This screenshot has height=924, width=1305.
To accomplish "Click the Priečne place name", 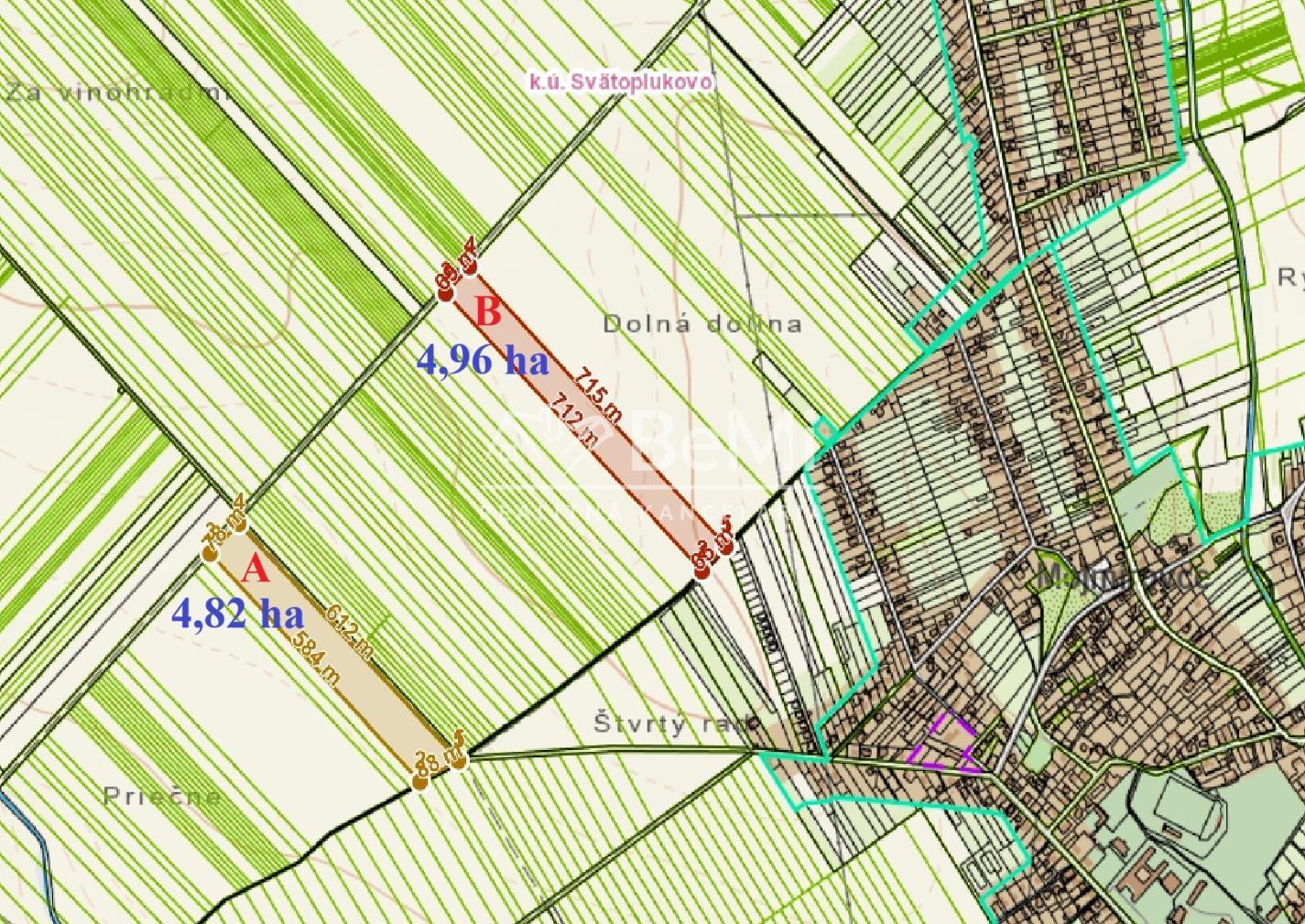I will click(x=162, y=796).
